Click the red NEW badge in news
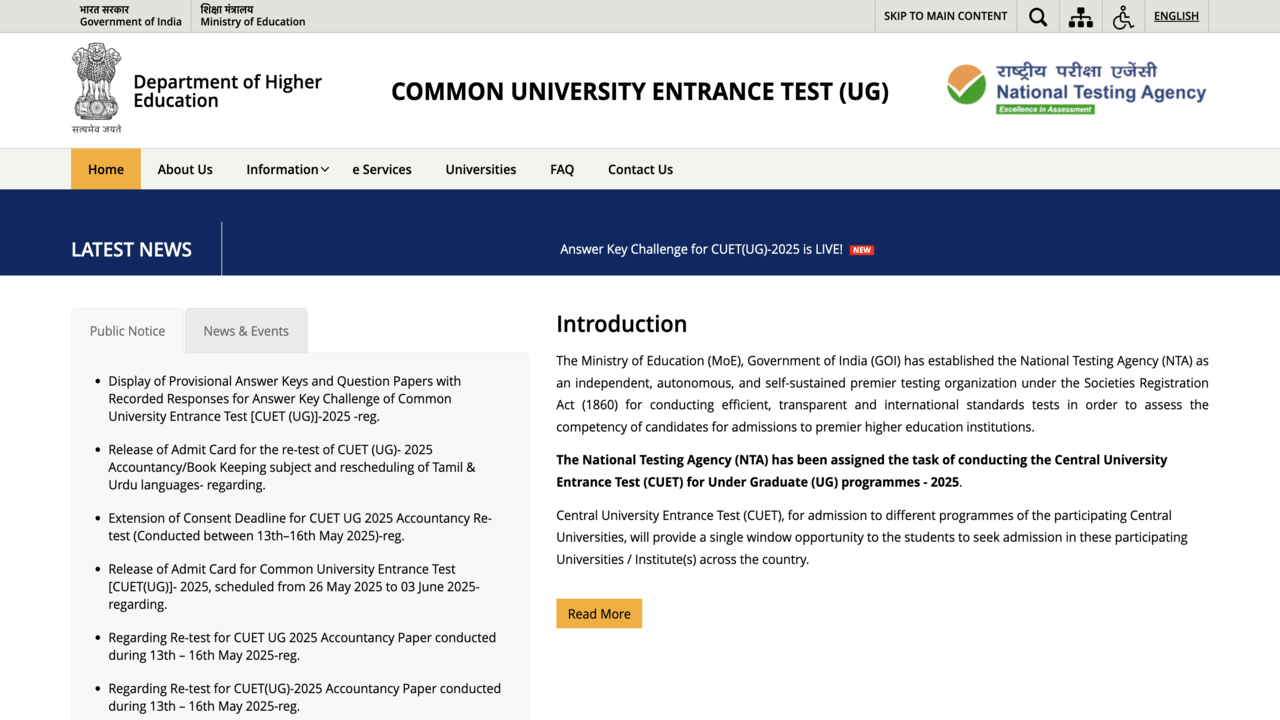This screenshot has width=1280, height=720. coord(861,250)
